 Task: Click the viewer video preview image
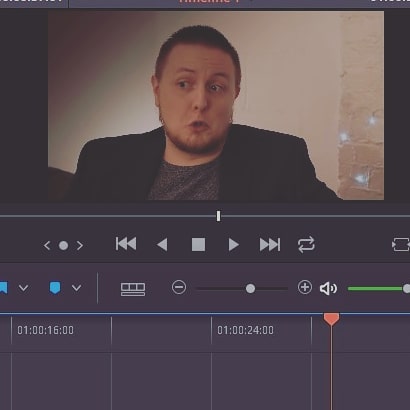pyautogui.click(x=216, y=105)
